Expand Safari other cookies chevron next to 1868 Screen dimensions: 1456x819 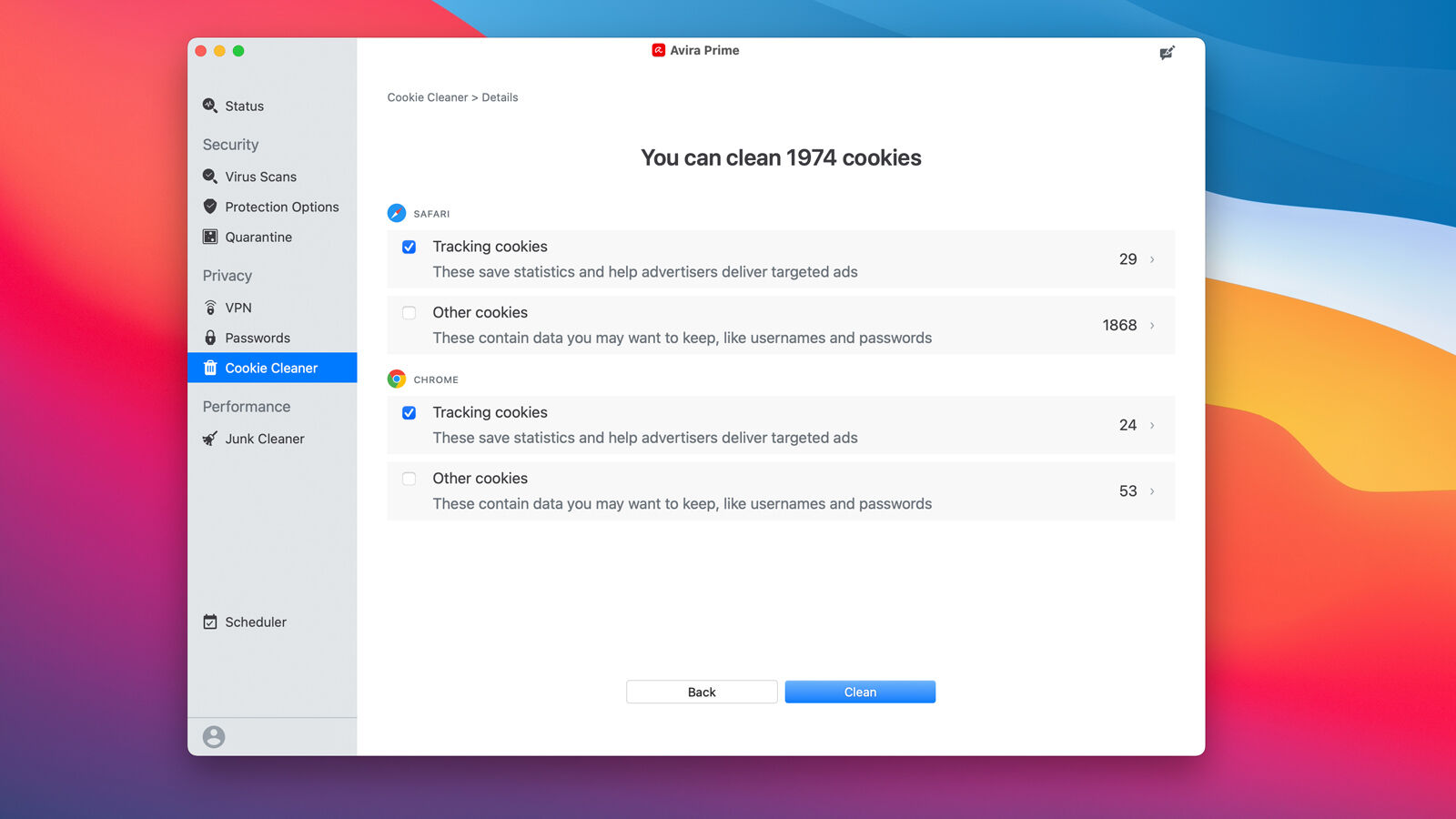click(1152, 325)
